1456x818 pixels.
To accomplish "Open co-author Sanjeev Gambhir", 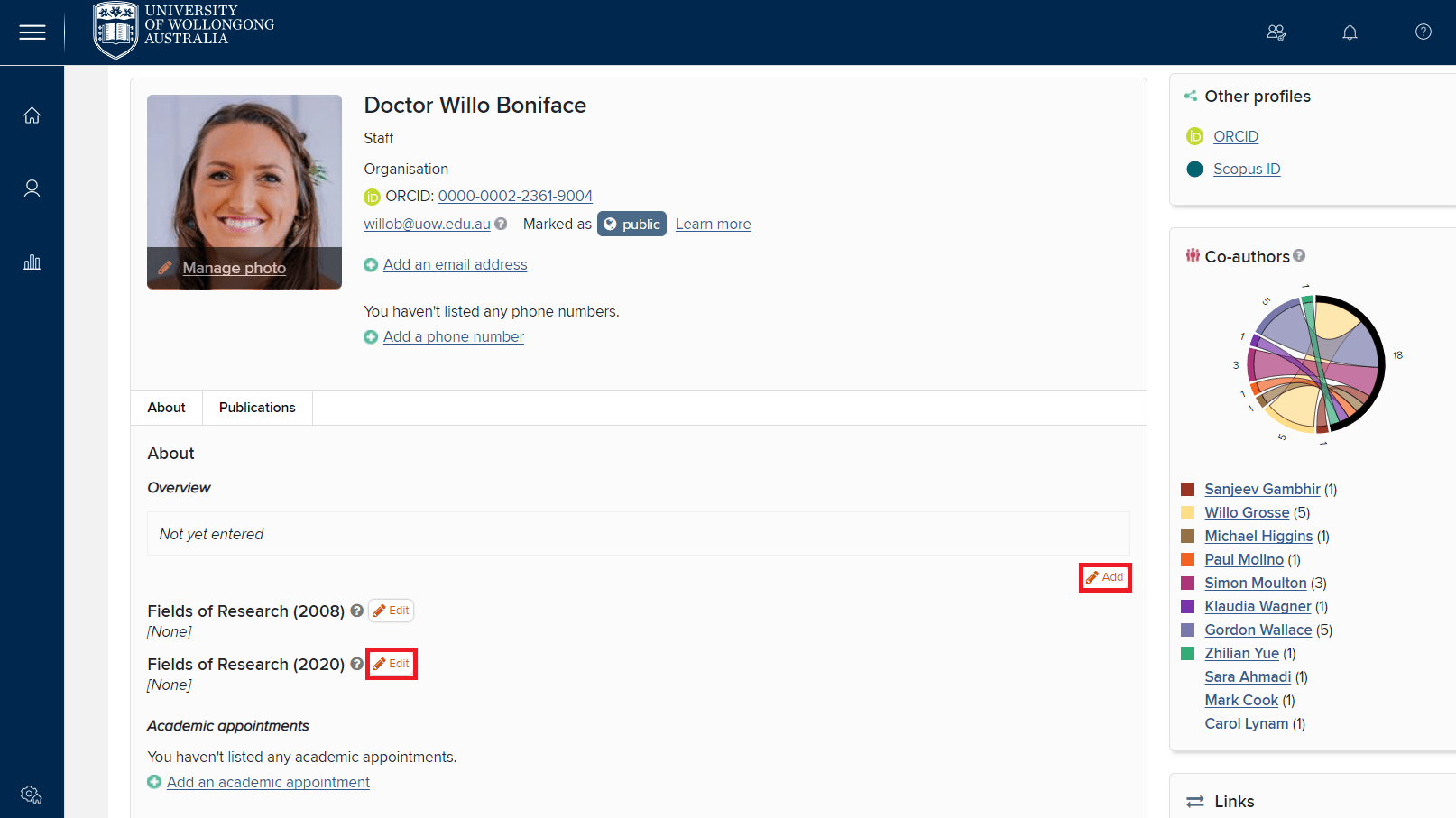I will 1262,489.
